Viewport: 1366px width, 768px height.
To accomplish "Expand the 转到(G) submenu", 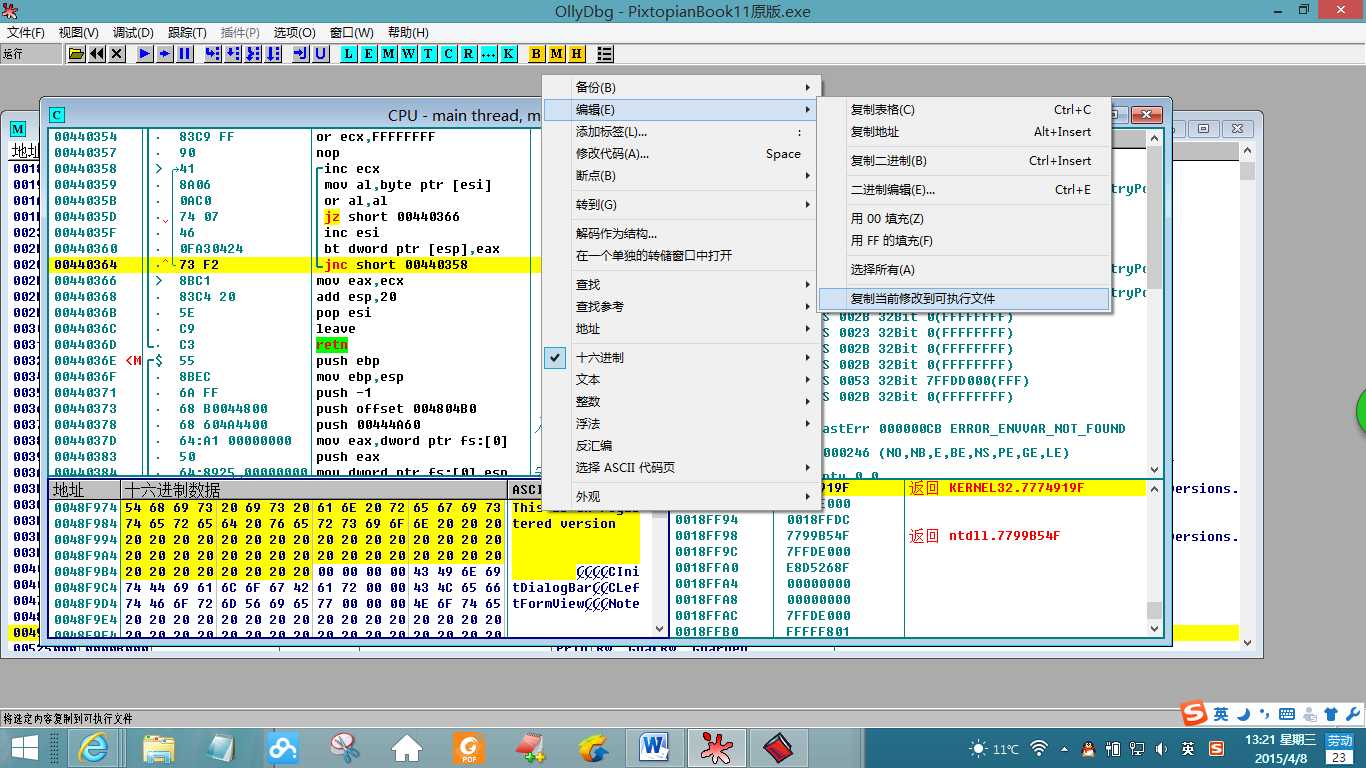I will [681, 205].
